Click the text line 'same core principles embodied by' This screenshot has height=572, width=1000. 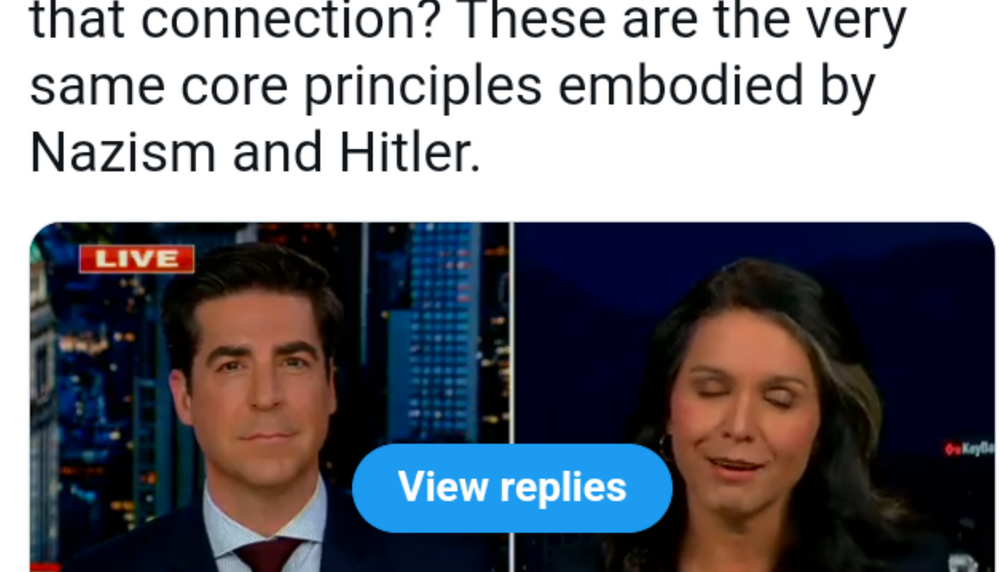coord(452,87)
